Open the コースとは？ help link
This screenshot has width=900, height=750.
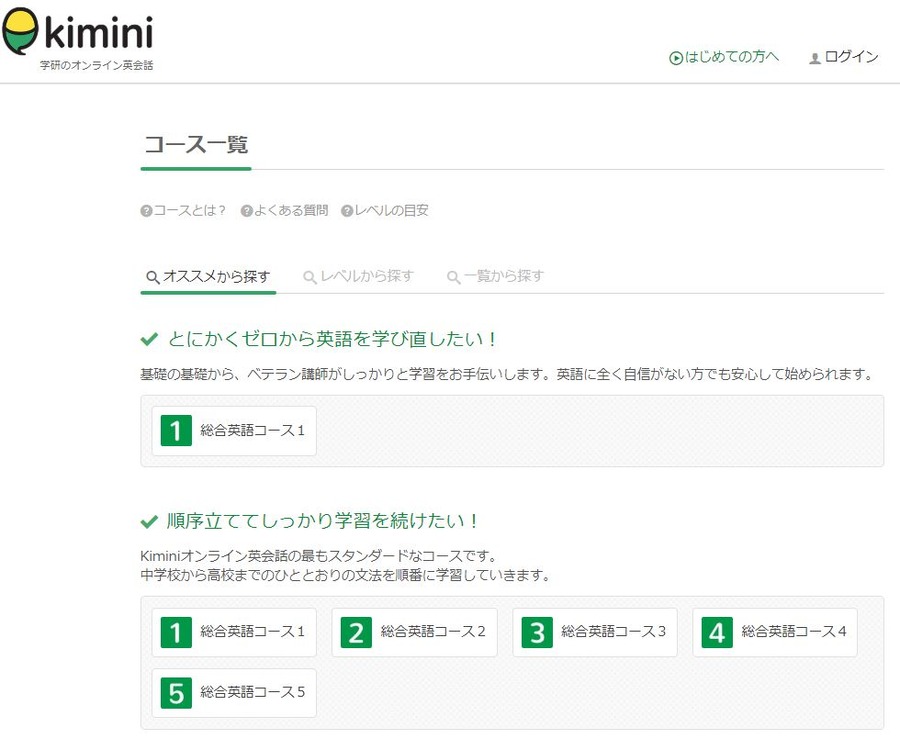(192, 210)
